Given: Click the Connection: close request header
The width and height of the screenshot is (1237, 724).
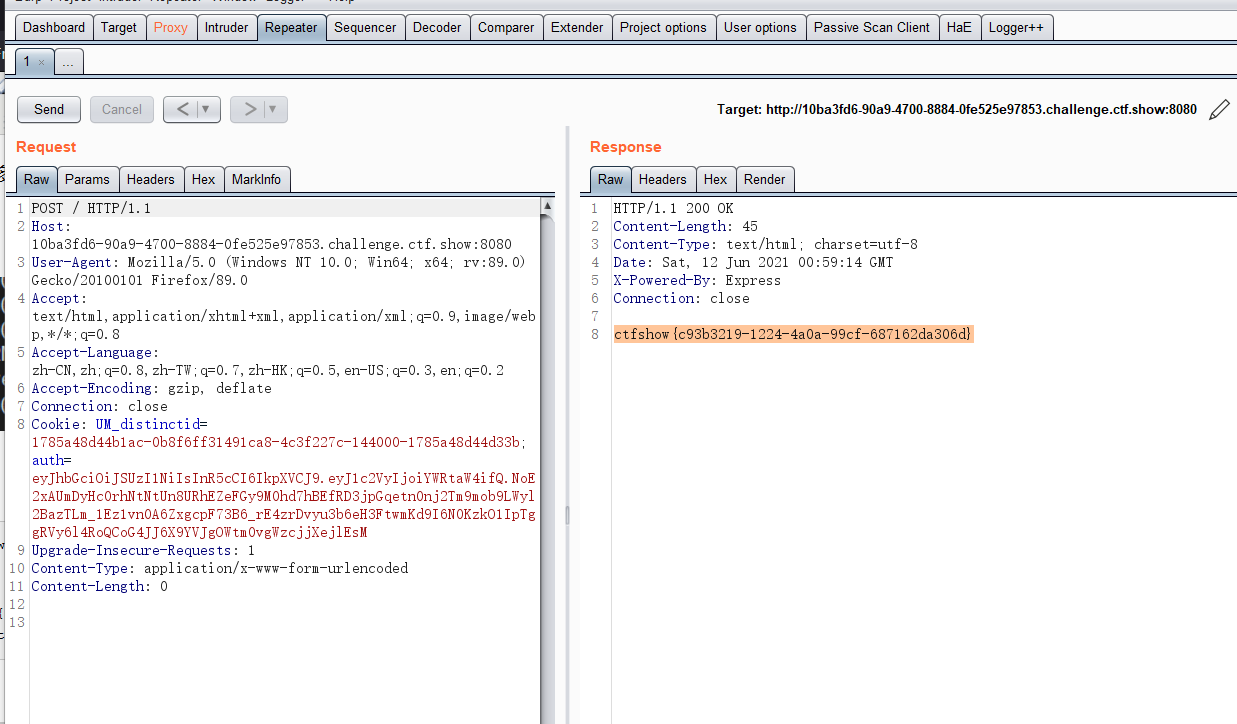Looking at the screenshot, I should 99,406.
